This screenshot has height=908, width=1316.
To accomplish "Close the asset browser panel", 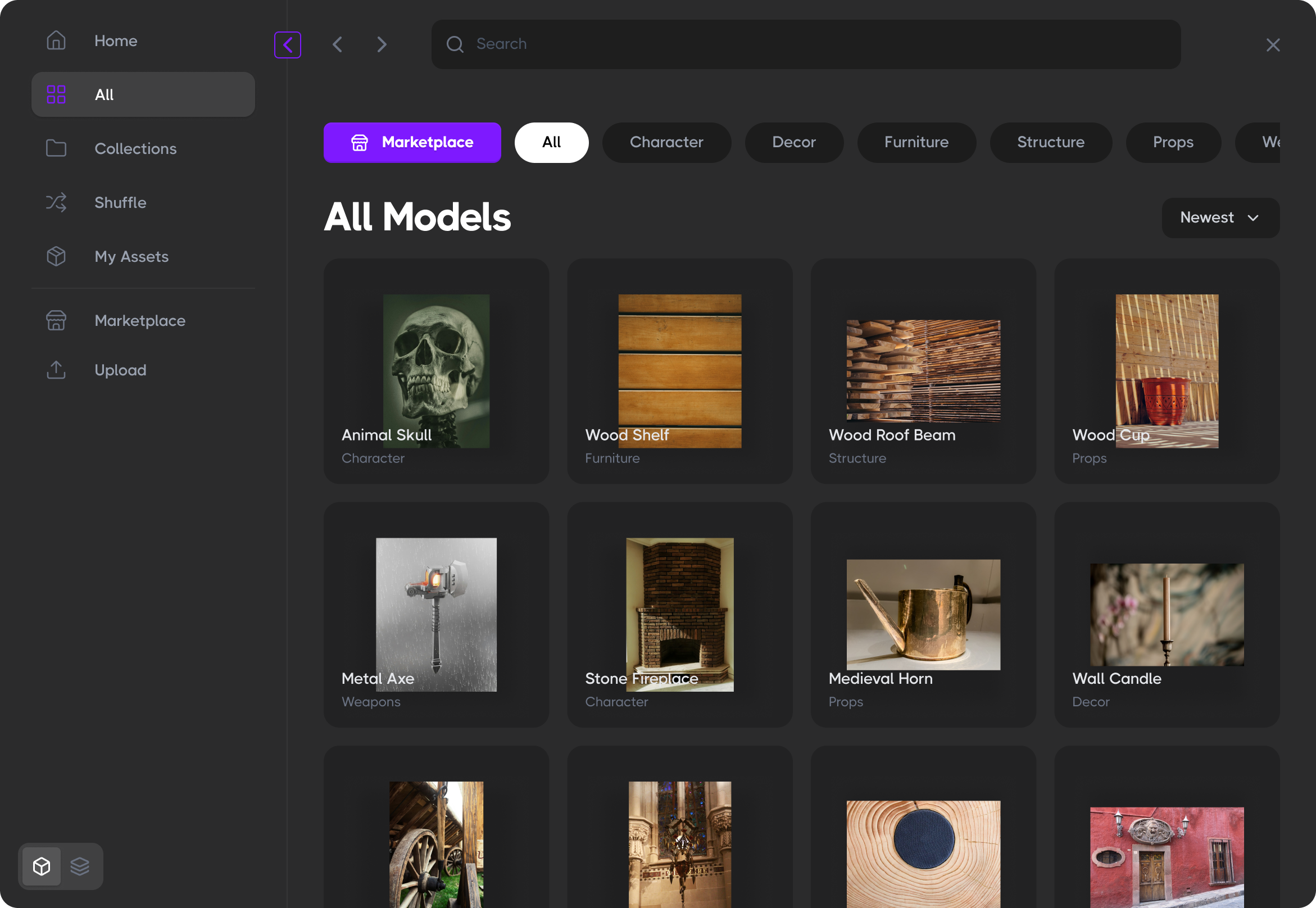I will point(1273,44).
